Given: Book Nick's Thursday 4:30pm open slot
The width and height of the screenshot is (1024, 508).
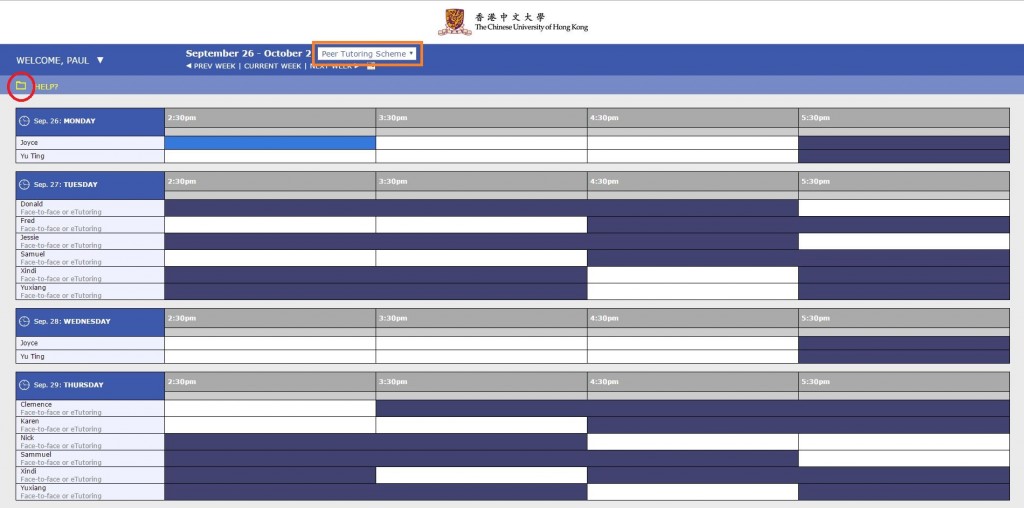Looking at the screenshot, I should 693,441.
